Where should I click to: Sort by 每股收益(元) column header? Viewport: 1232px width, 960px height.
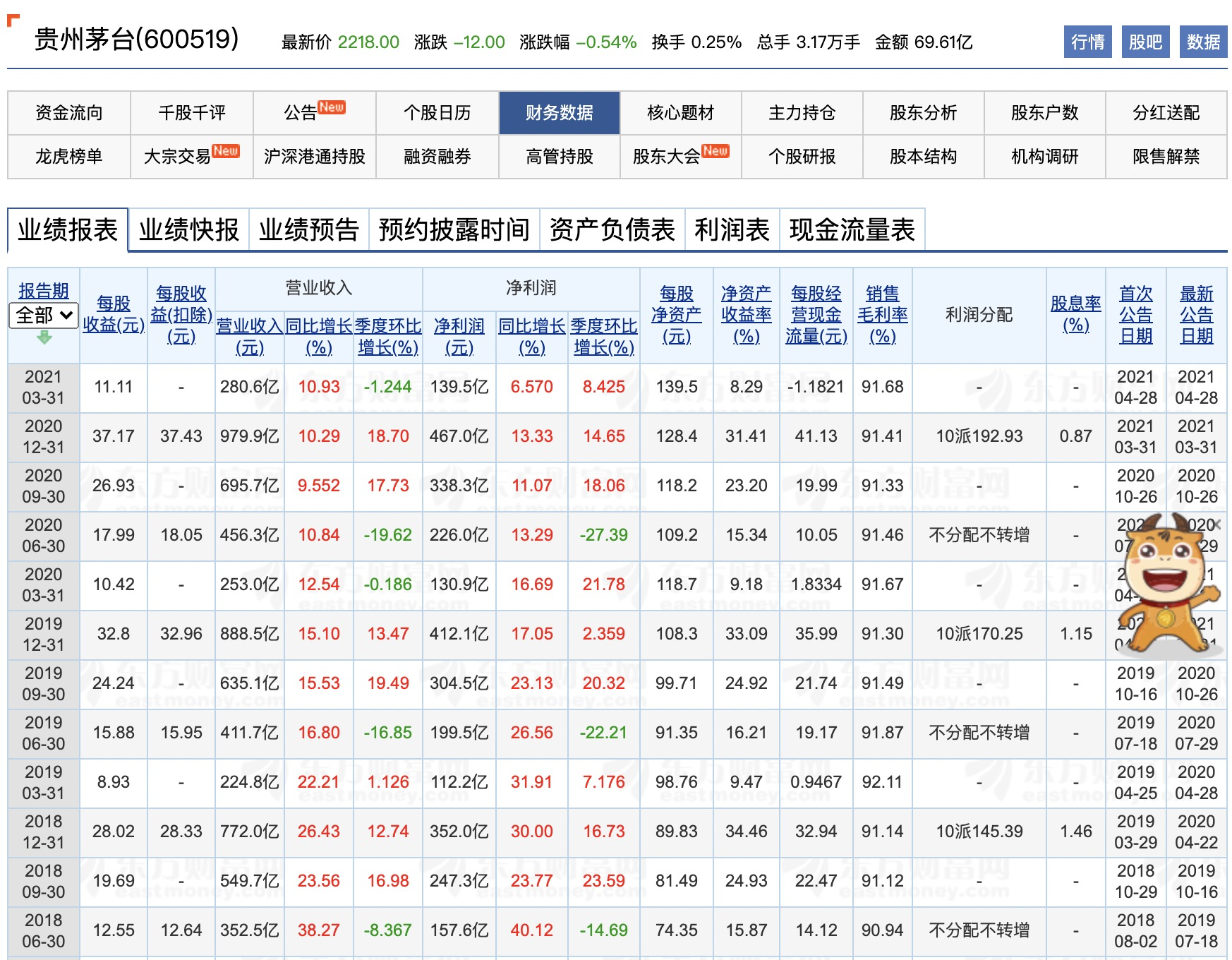[x=114, y=314]
